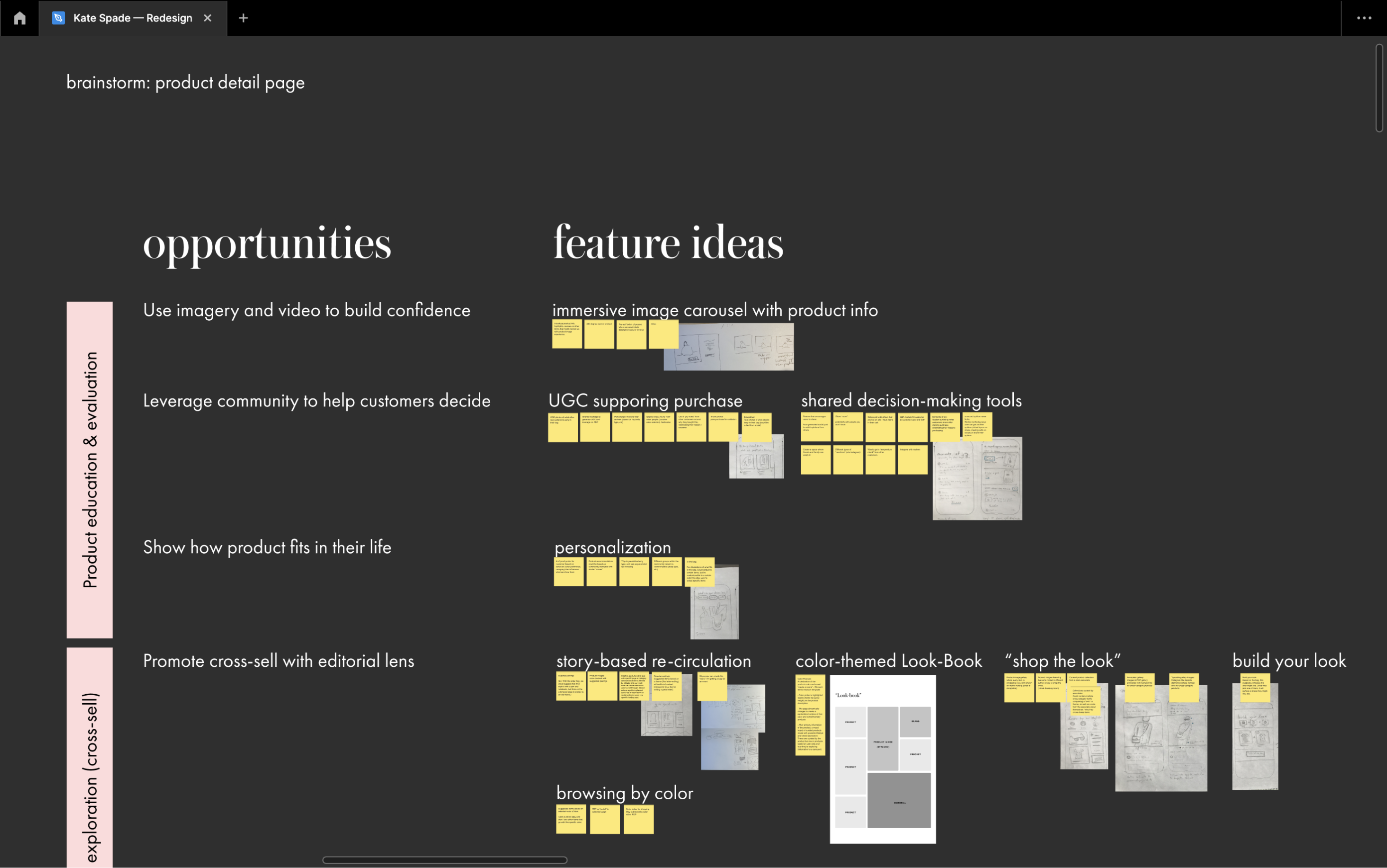Select the “shop the look” label
1387x868 pixels.
tap(1063, 661)
